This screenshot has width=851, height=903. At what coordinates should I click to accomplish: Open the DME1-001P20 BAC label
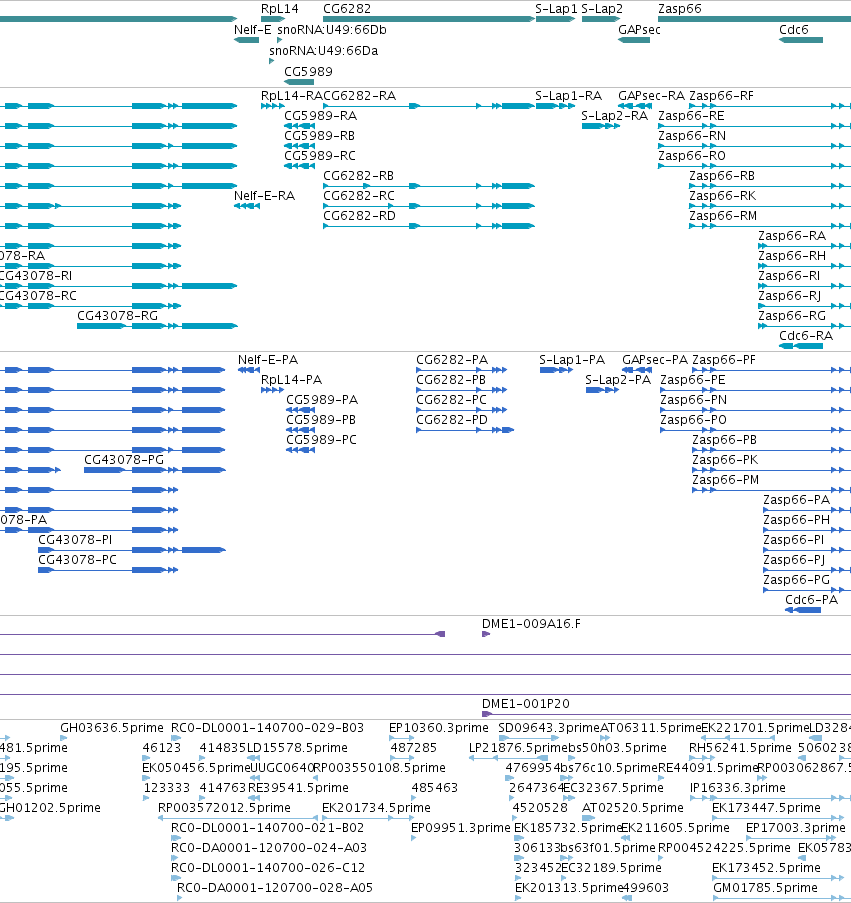pos(526,704)
